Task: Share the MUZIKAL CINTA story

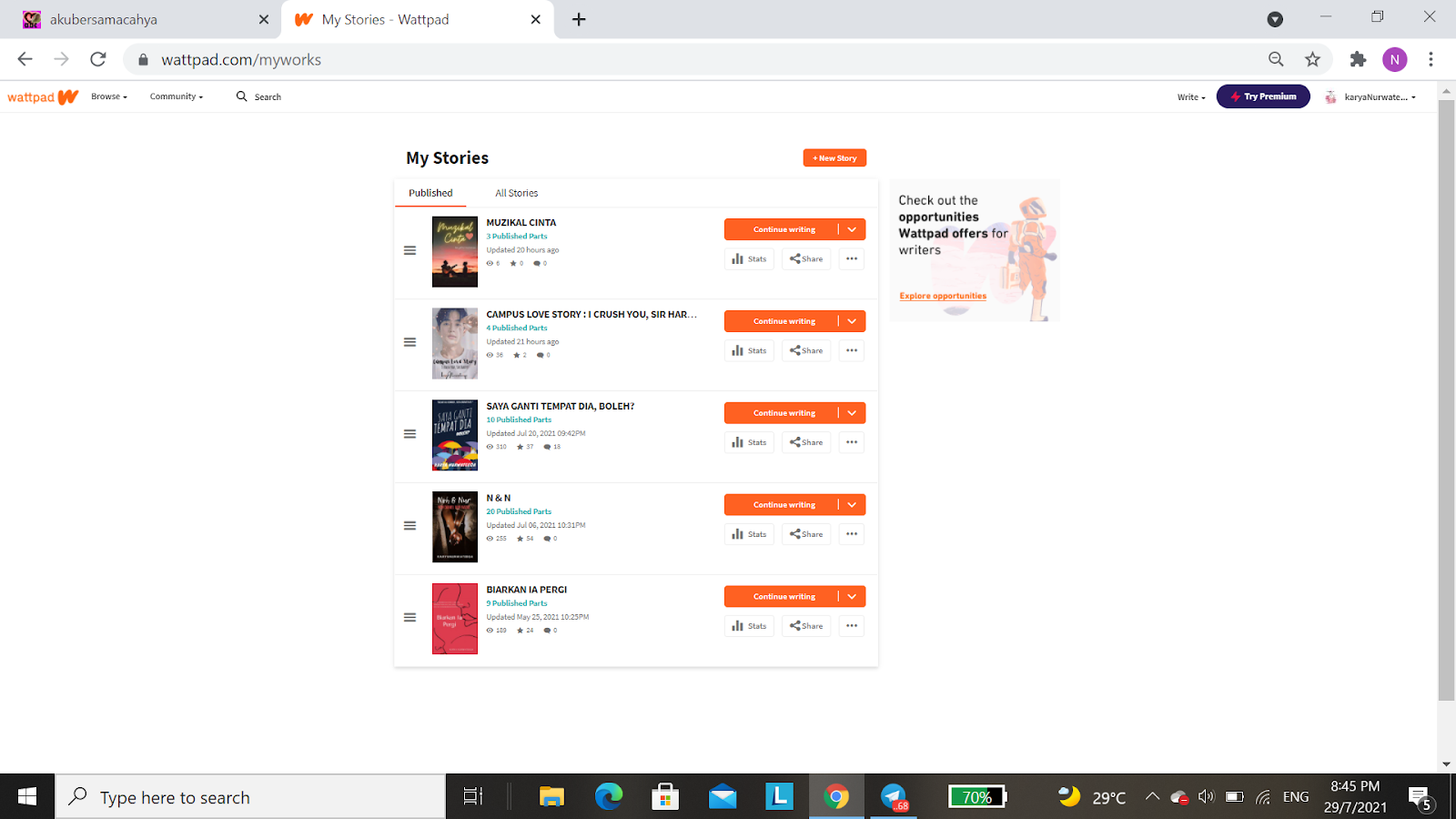Action: tap(806, 259)
